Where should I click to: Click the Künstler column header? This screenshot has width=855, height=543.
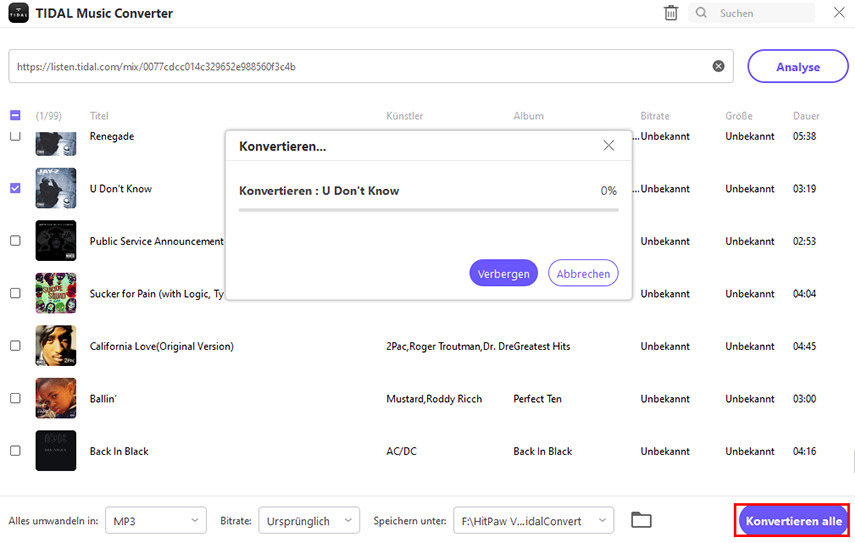click(x=405, y=116)
